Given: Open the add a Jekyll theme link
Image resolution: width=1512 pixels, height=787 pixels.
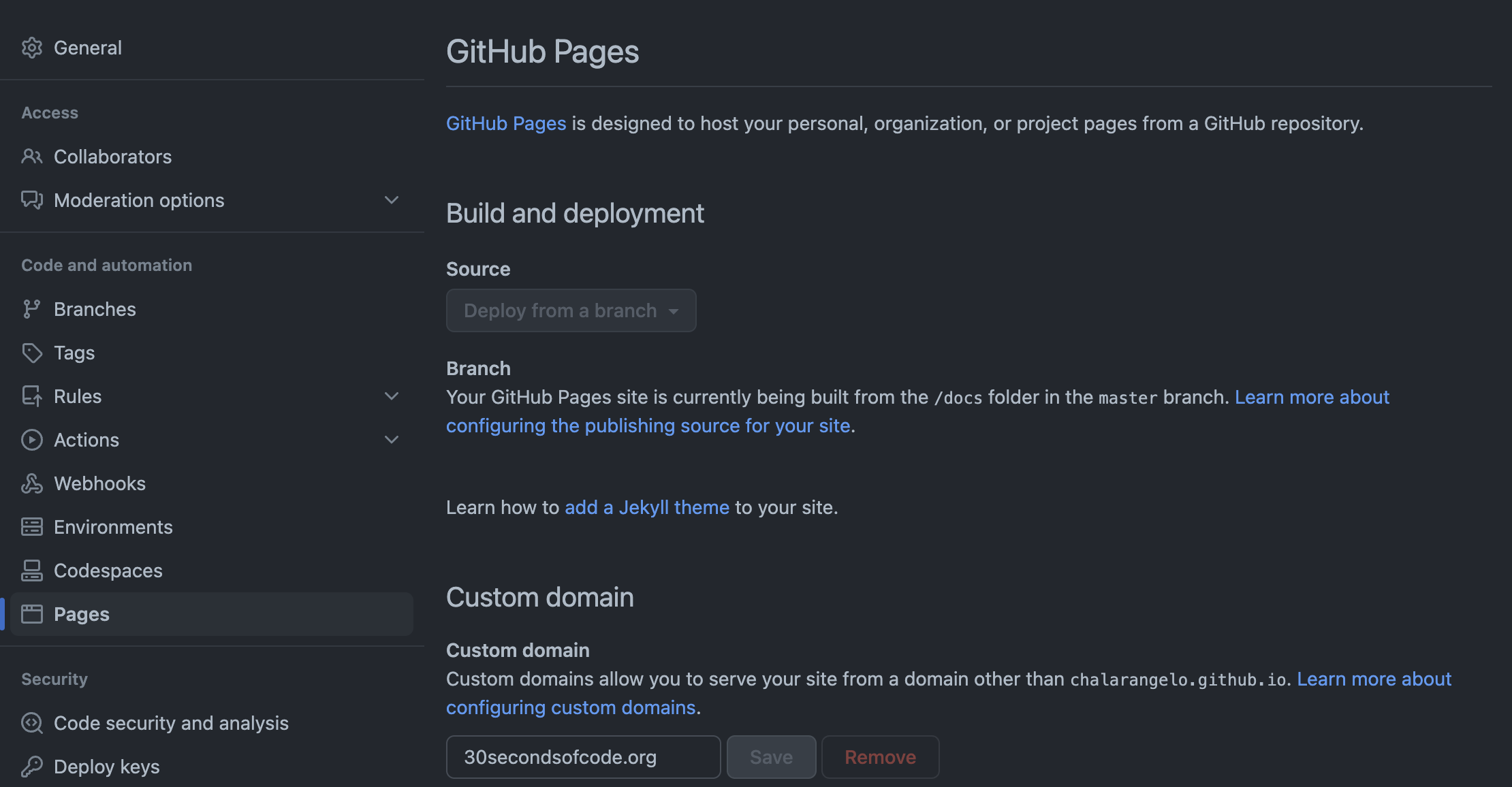Looking at the screenshot, I should (646, 507).
